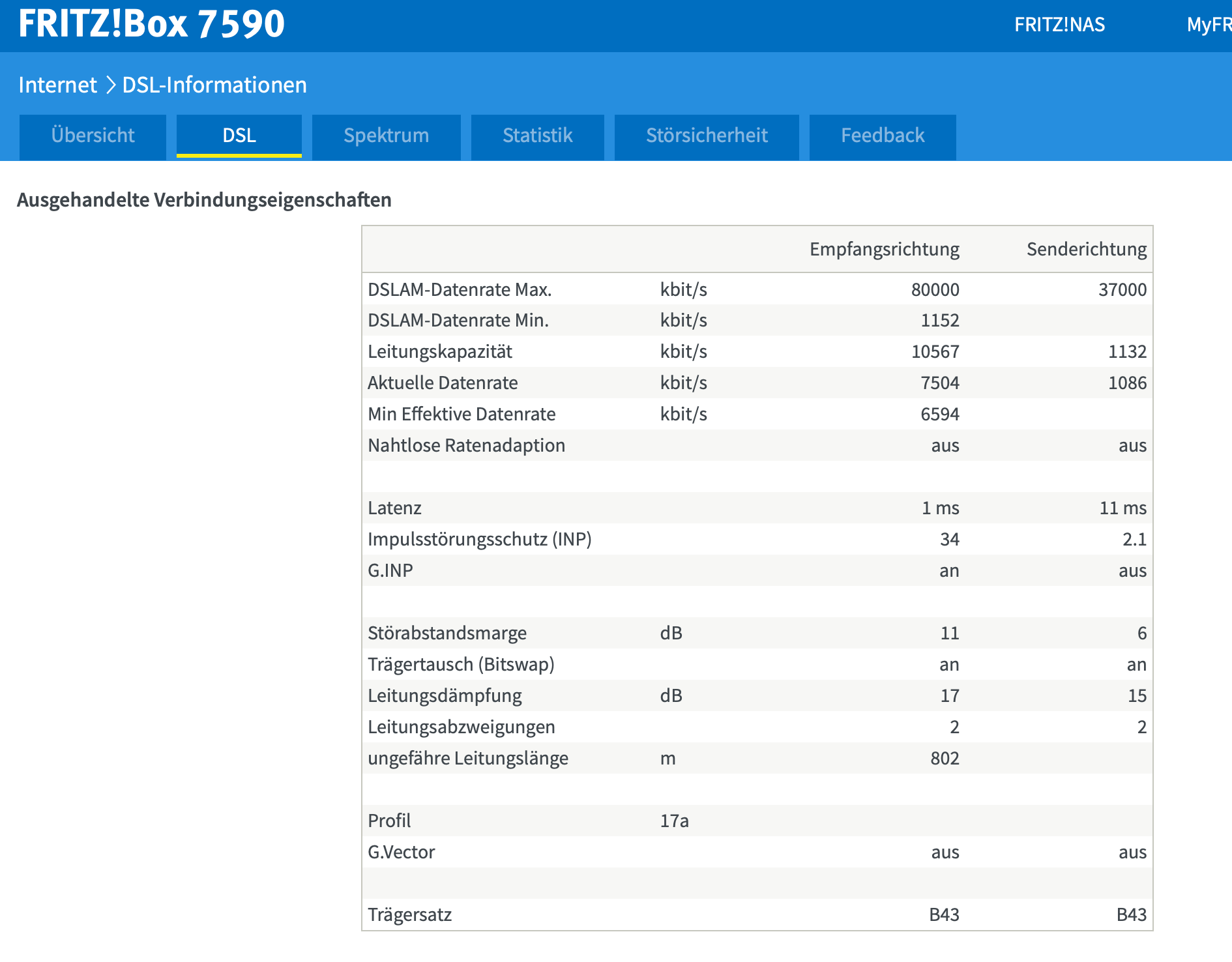Click the DSL-Informationen breadcrumb
The image size is (1232, 962).
click(x=214, y=85)
